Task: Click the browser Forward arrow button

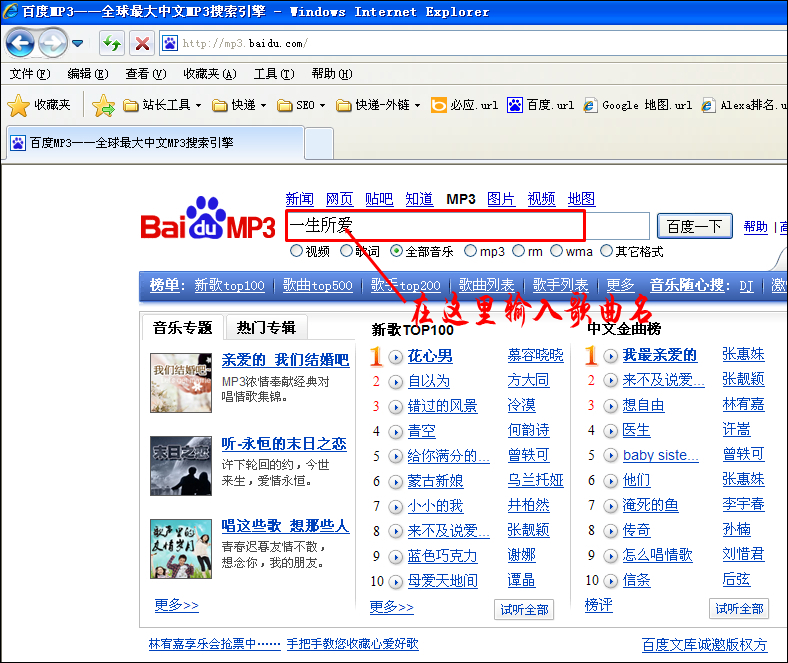Action: (x=53, y=43)
